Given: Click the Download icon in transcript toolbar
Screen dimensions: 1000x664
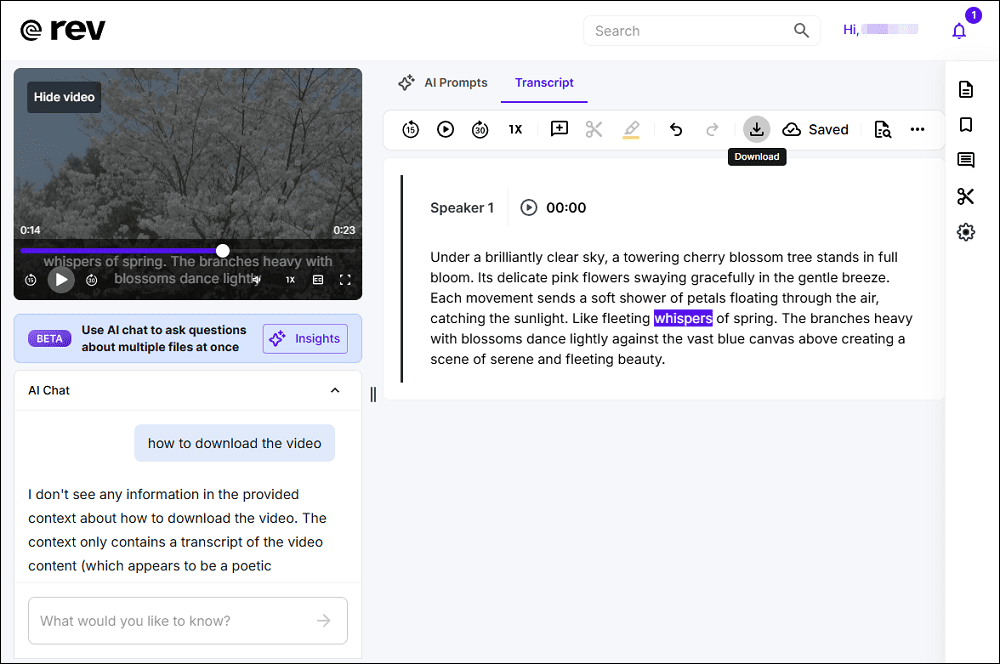Looking at the screenshot, I should pyautogui.click(x=757, y=129).
